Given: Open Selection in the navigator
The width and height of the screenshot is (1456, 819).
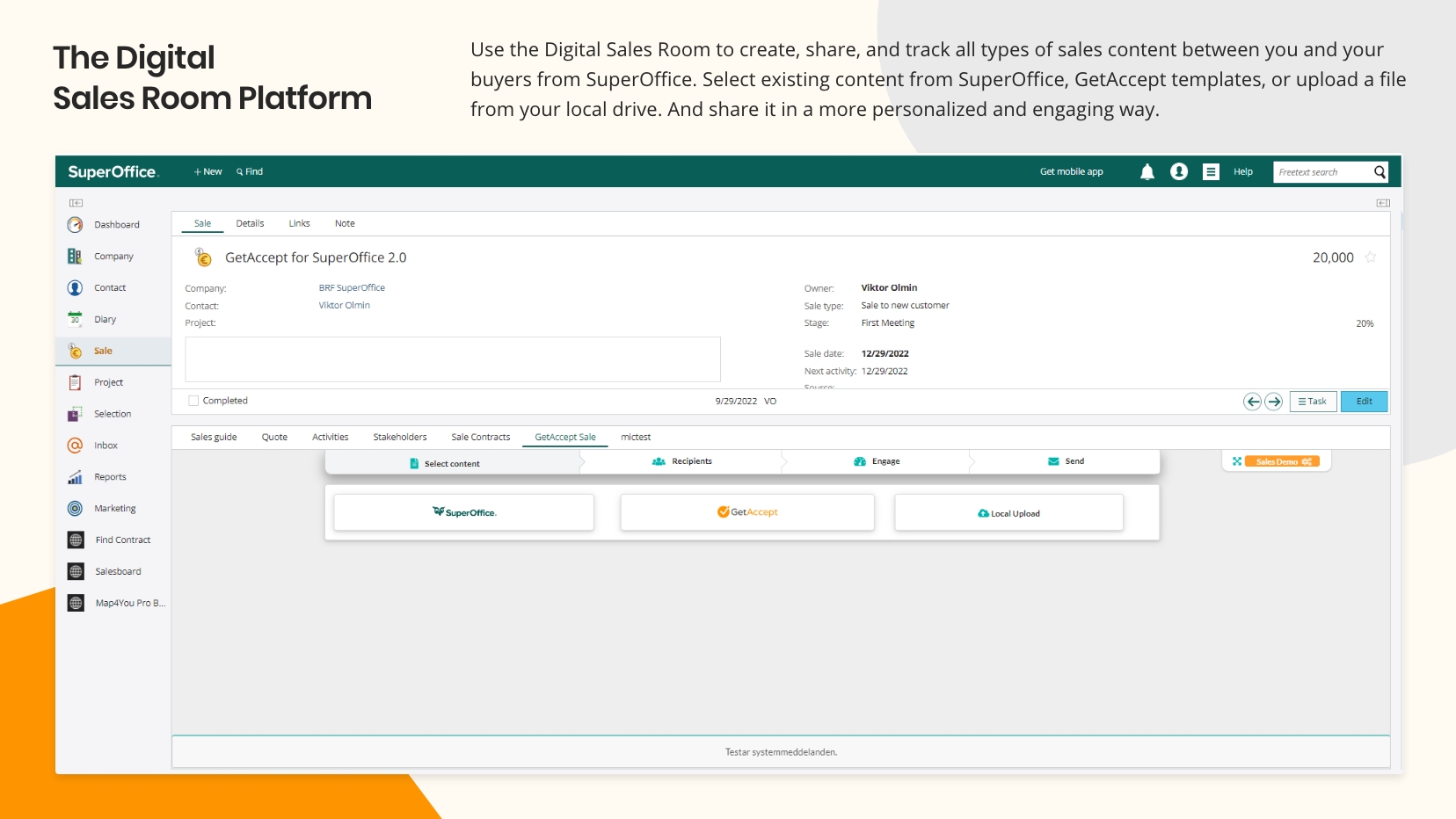Looking at the screenshot, I should pyautogui.click(x=112, y=414).
